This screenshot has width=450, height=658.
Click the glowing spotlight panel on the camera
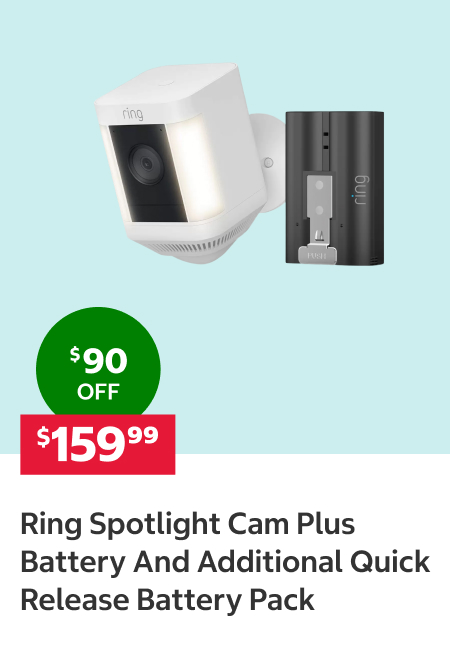tap(194, 167)
